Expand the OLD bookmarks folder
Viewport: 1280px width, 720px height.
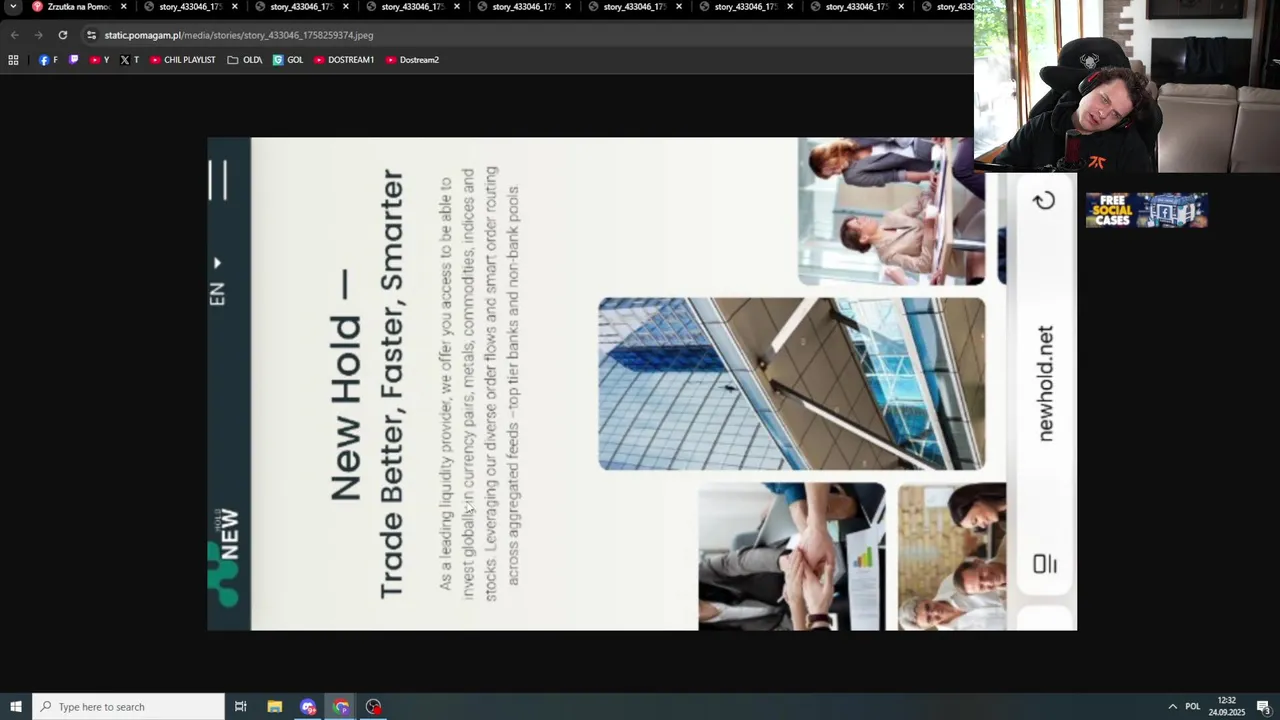245,60
